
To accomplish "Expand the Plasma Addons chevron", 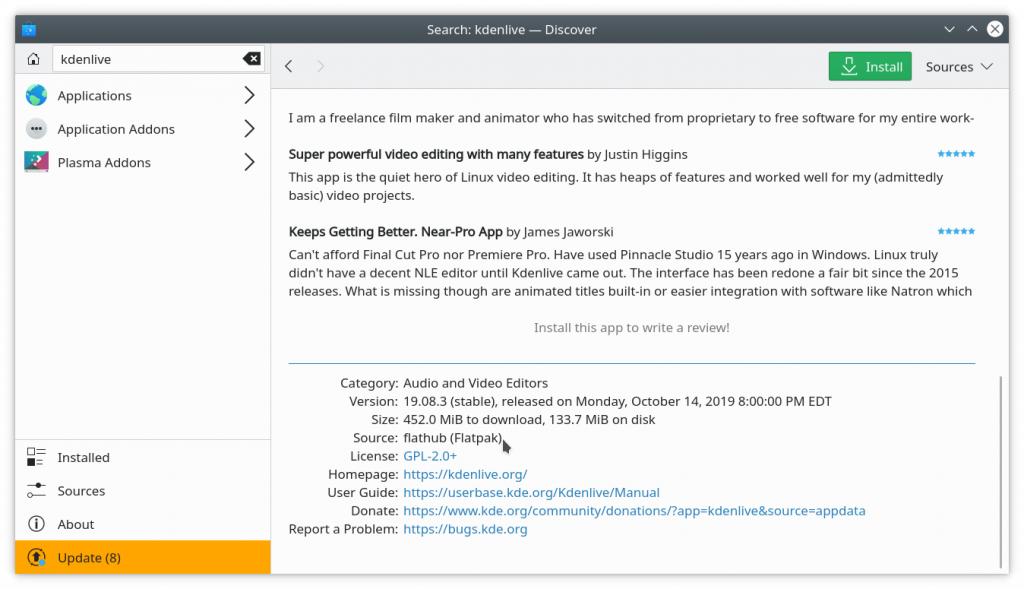I will coord(249,162).
